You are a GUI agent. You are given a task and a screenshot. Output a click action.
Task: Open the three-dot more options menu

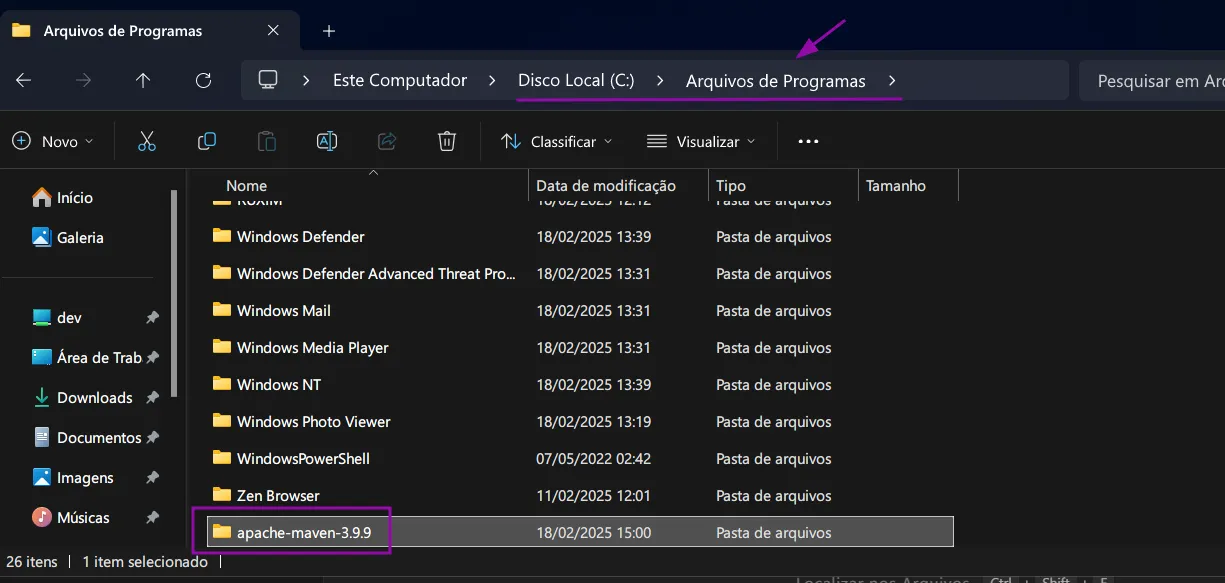[x=808, y=142]
